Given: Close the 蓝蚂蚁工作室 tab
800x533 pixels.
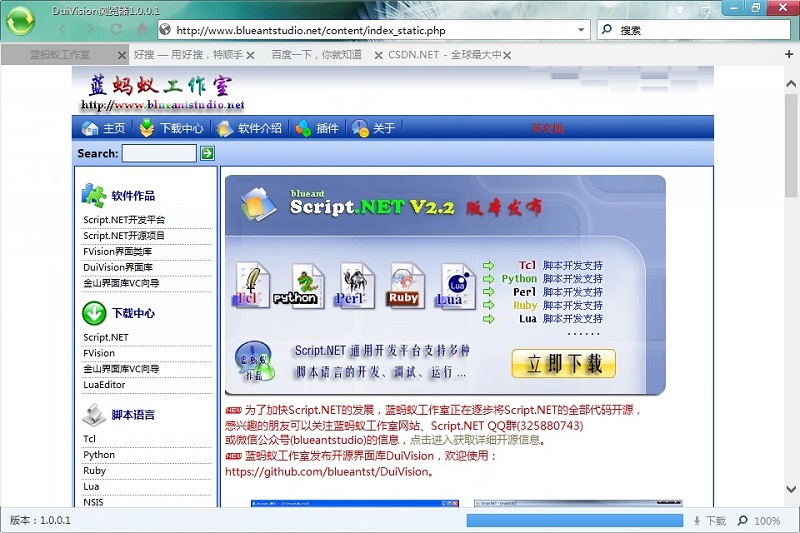Looking at the screenshot, I should click(122, 55).
